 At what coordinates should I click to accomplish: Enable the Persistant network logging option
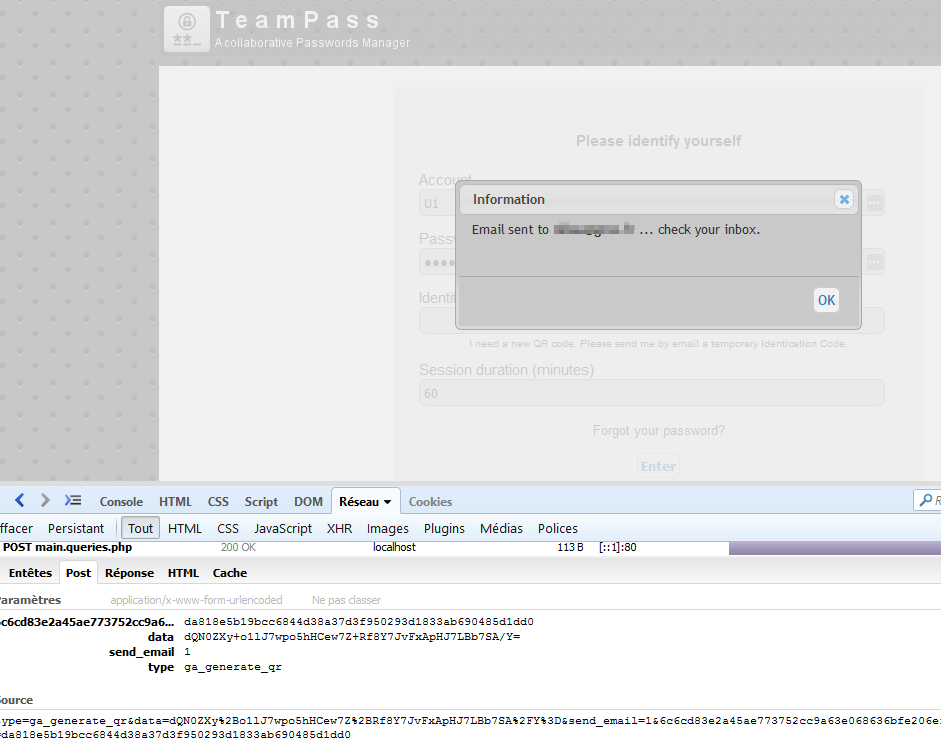point(75,527)
